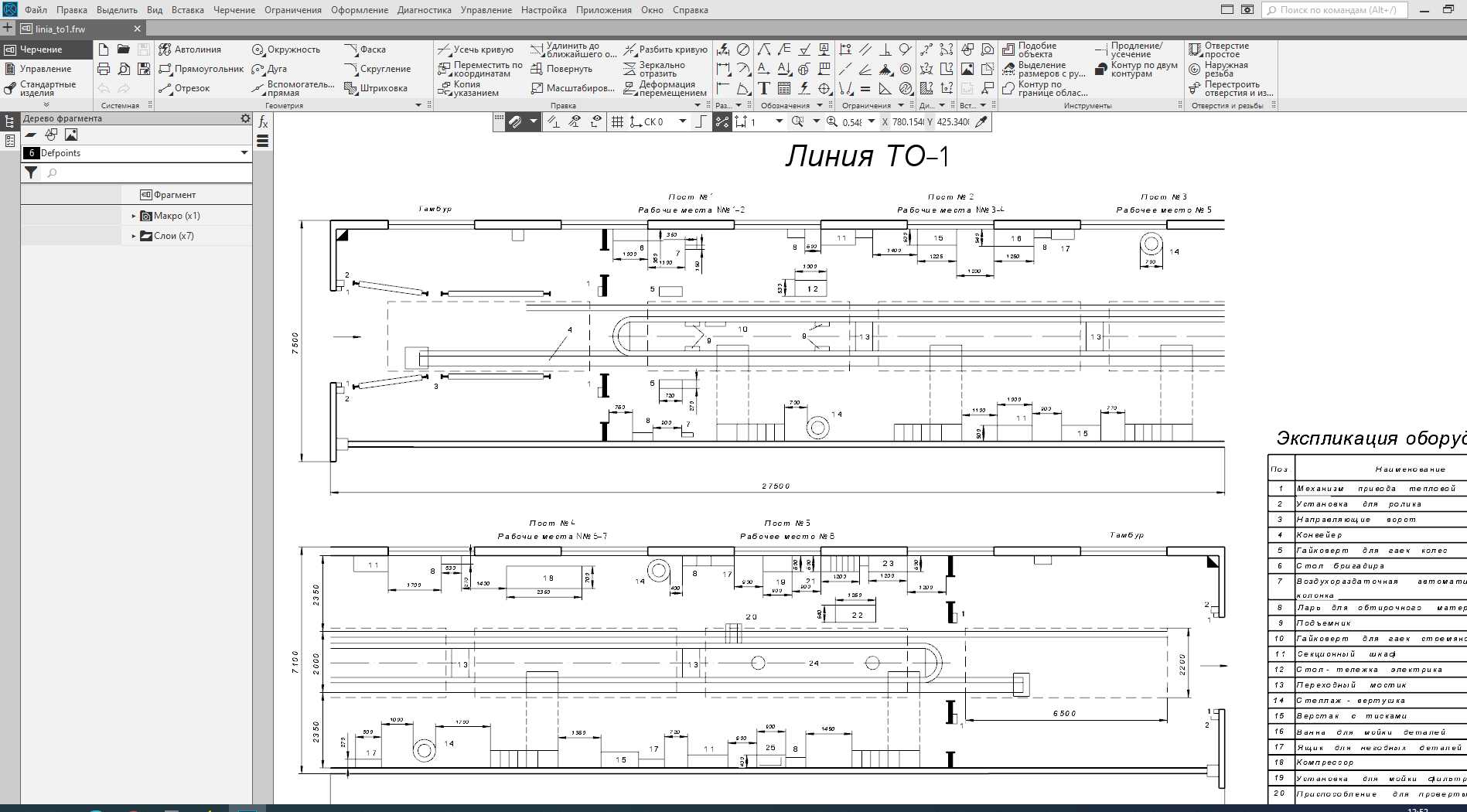Toggle parametric mode button beside scale field
Screen dimensions: 1467x812
click(x=722, y=121)
